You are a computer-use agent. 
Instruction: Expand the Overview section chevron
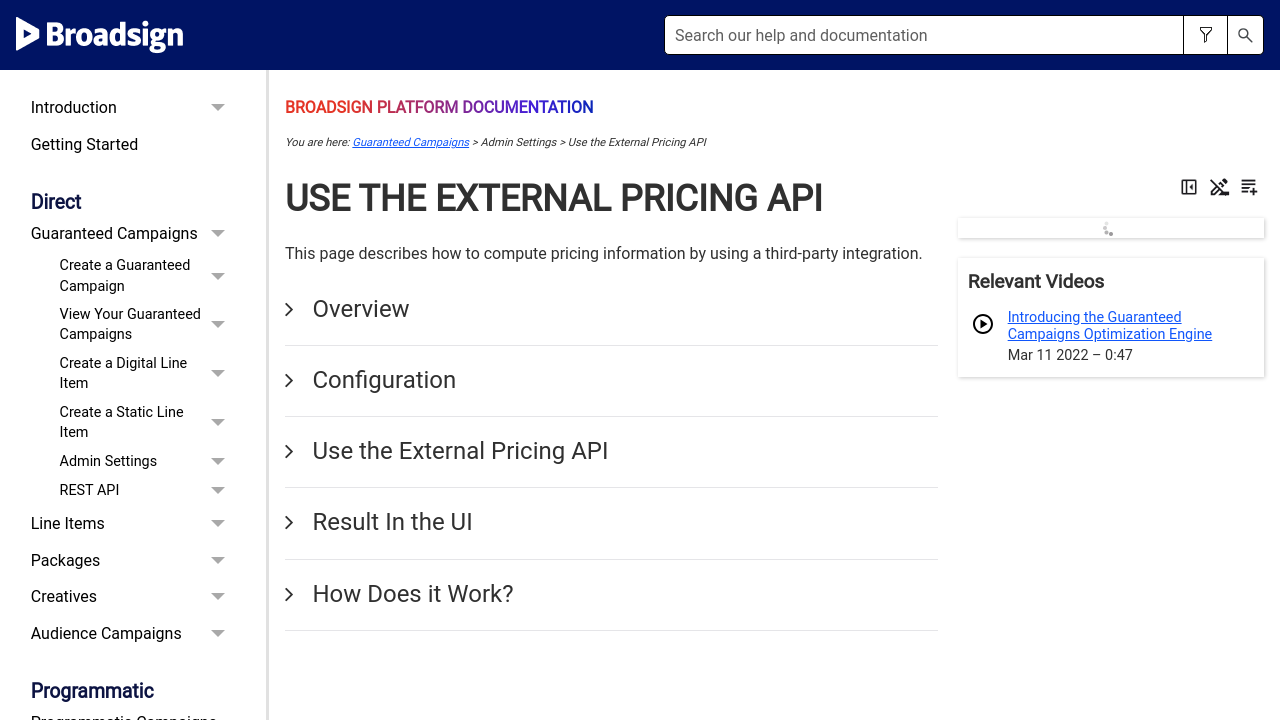[290, 310]
